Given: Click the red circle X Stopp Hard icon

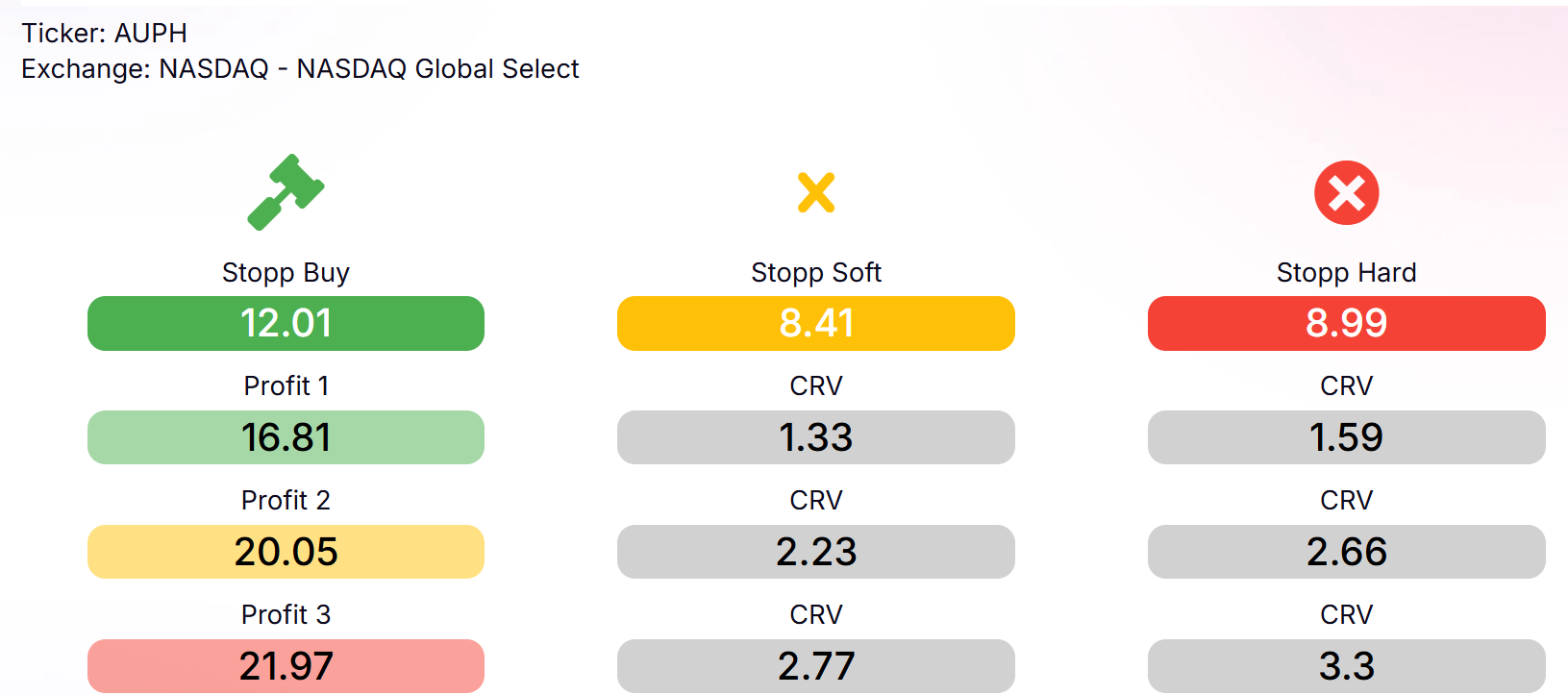Looking at the screenshot, I should [1346, 192].
